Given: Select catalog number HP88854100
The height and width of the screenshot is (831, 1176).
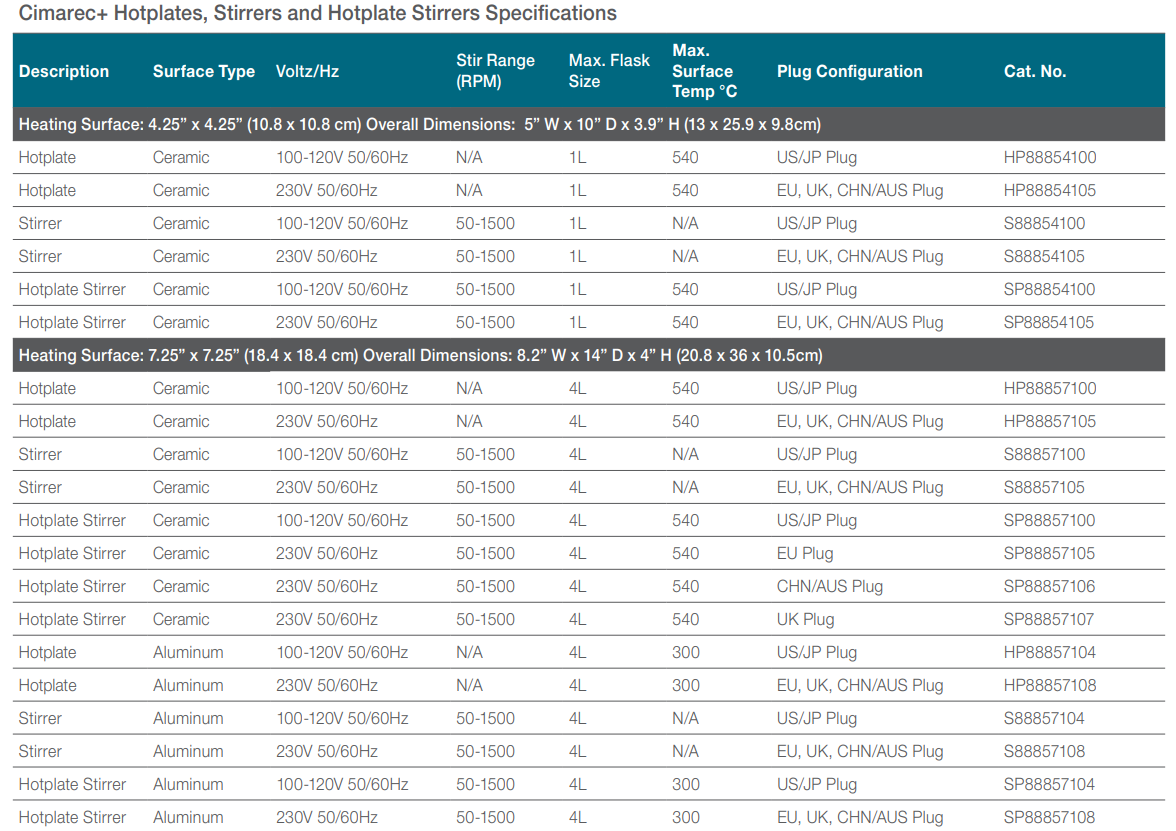Looking at the screenshot, I should [x=1050, y=158].
